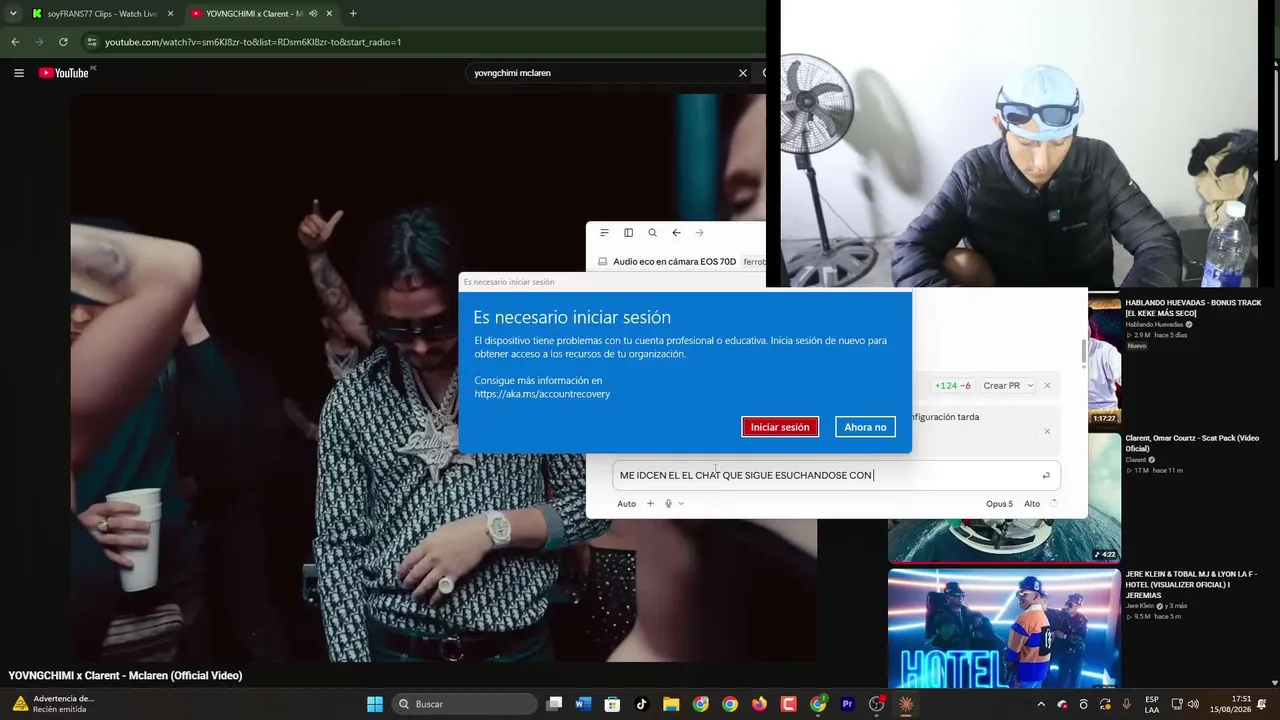
Task: Close the Crear PR banner
Action: point(1047,386)
